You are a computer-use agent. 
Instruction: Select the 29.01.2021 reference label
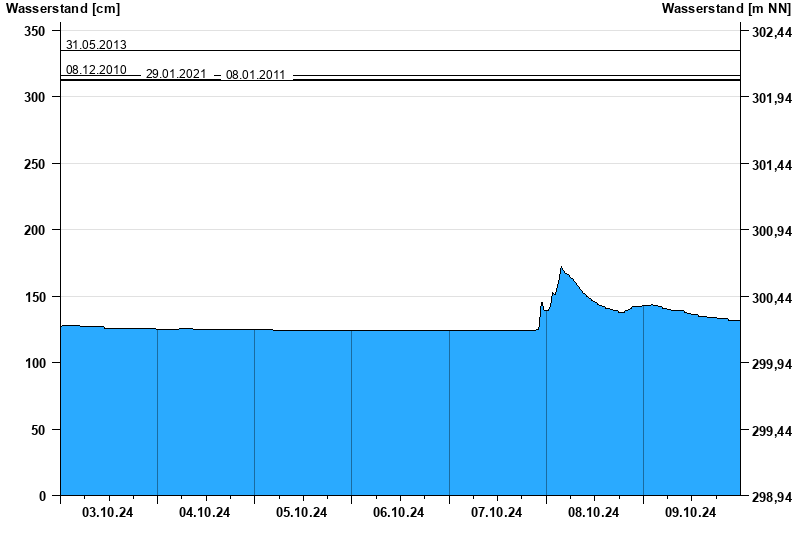[x=176, y=74]
